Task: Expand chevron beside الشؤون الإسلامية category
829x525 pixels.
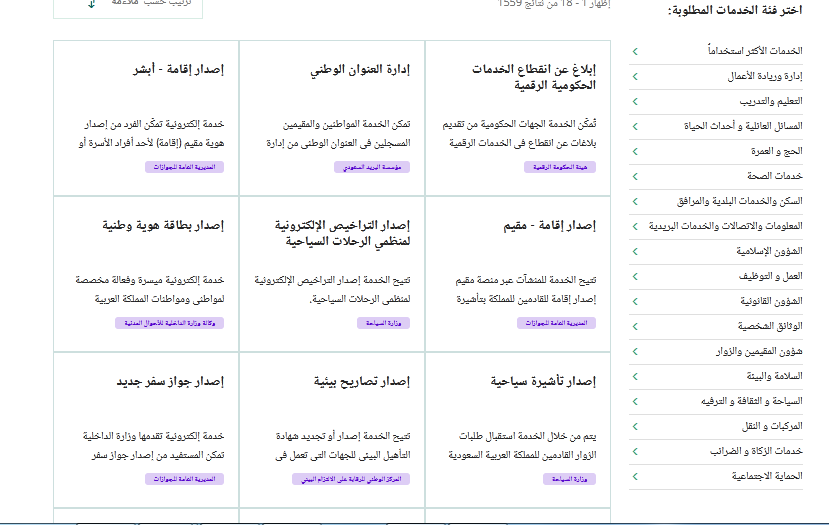Action: point(635,252)
